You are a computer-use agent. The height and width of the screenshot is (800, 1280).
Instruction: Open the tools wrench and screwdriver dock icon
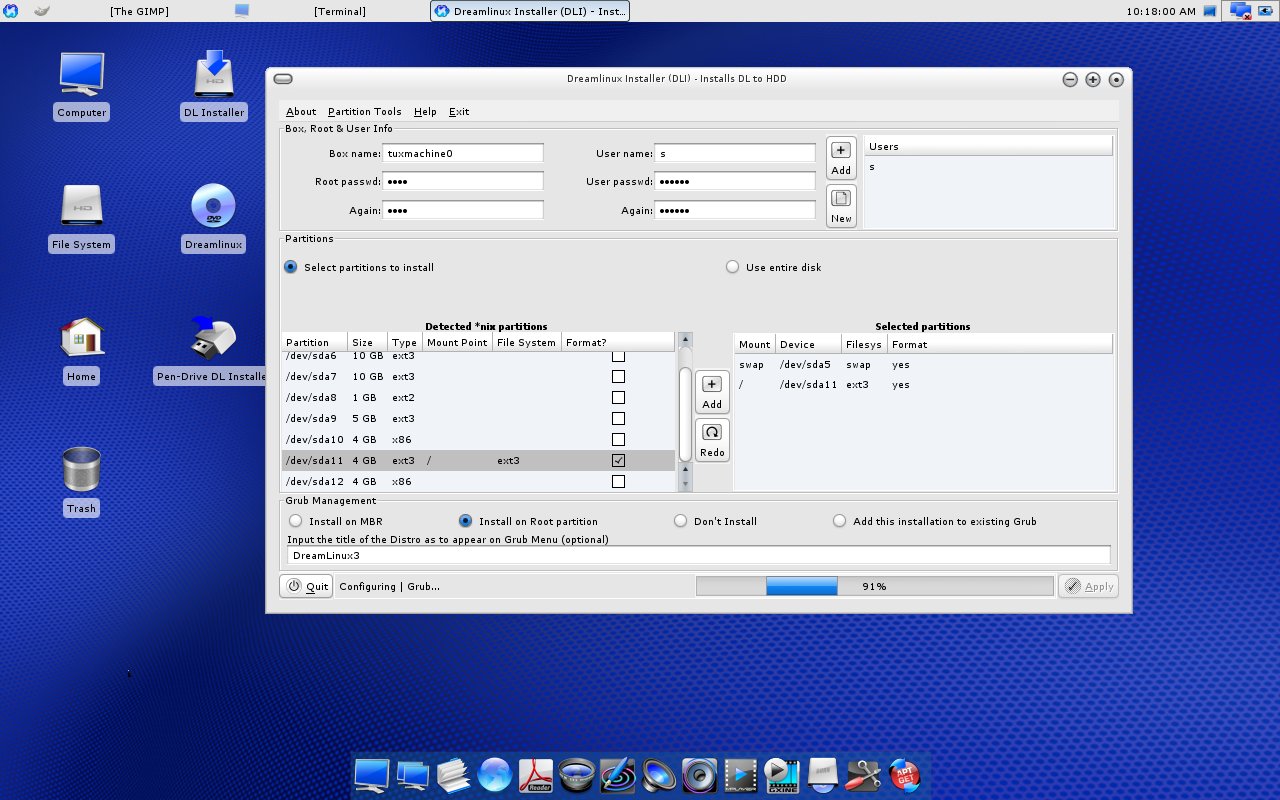point(863,775)
